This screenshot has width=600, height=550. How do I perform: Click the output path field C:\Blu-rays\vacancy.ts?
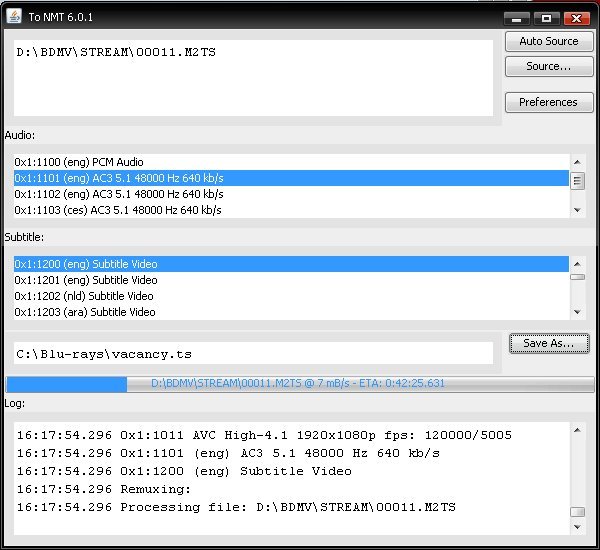[253, 353]
